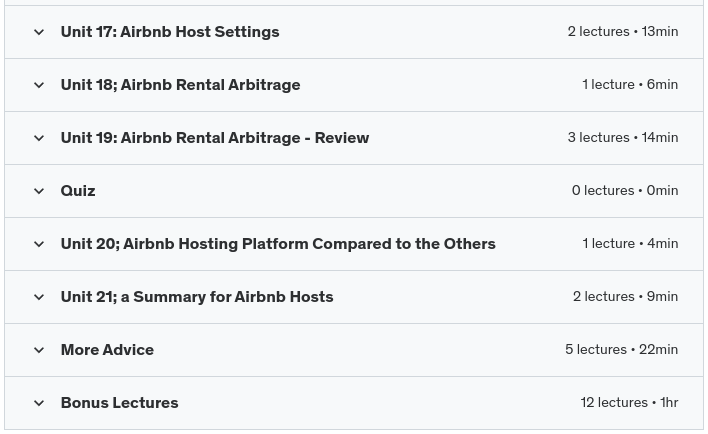Open the Quiz section title

(x=78, y=191)
